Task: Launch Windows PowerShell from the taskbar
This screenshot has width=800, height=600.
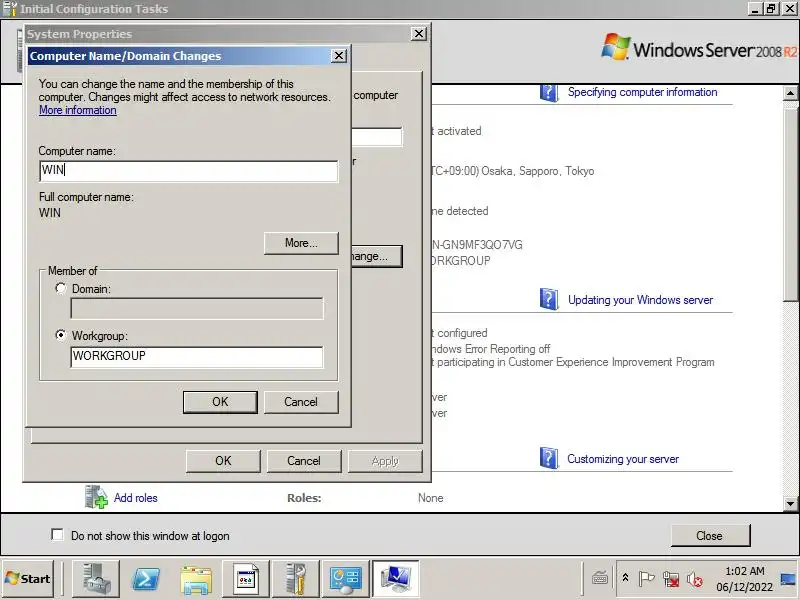Action: [x=146, y=579]
